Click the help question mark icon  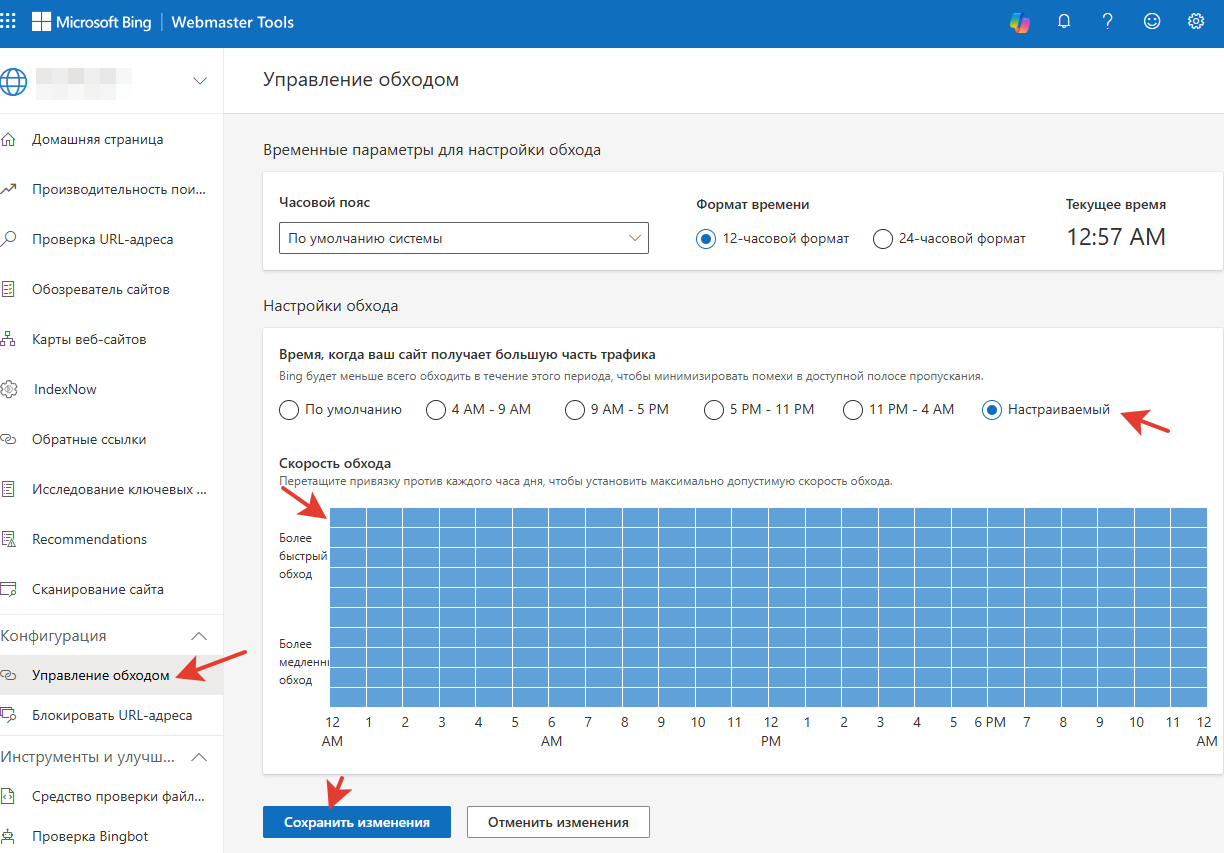click(x=1108, y=22)
